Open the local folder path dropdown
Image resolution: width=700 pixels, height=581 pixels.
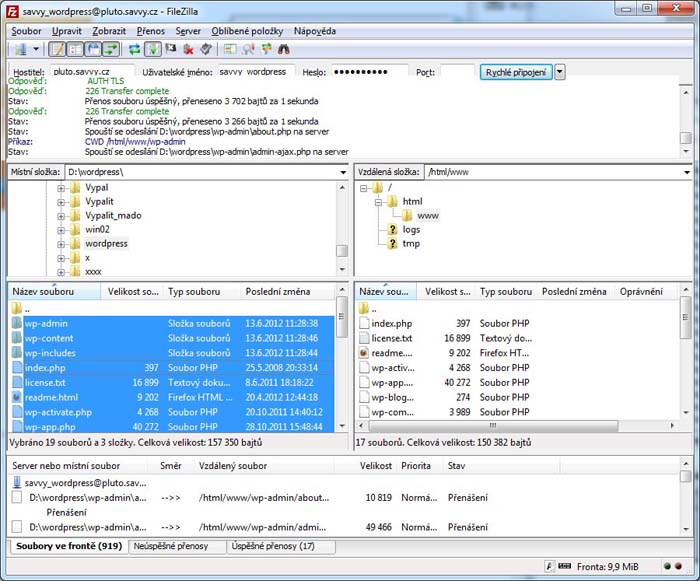click(343, 172)
